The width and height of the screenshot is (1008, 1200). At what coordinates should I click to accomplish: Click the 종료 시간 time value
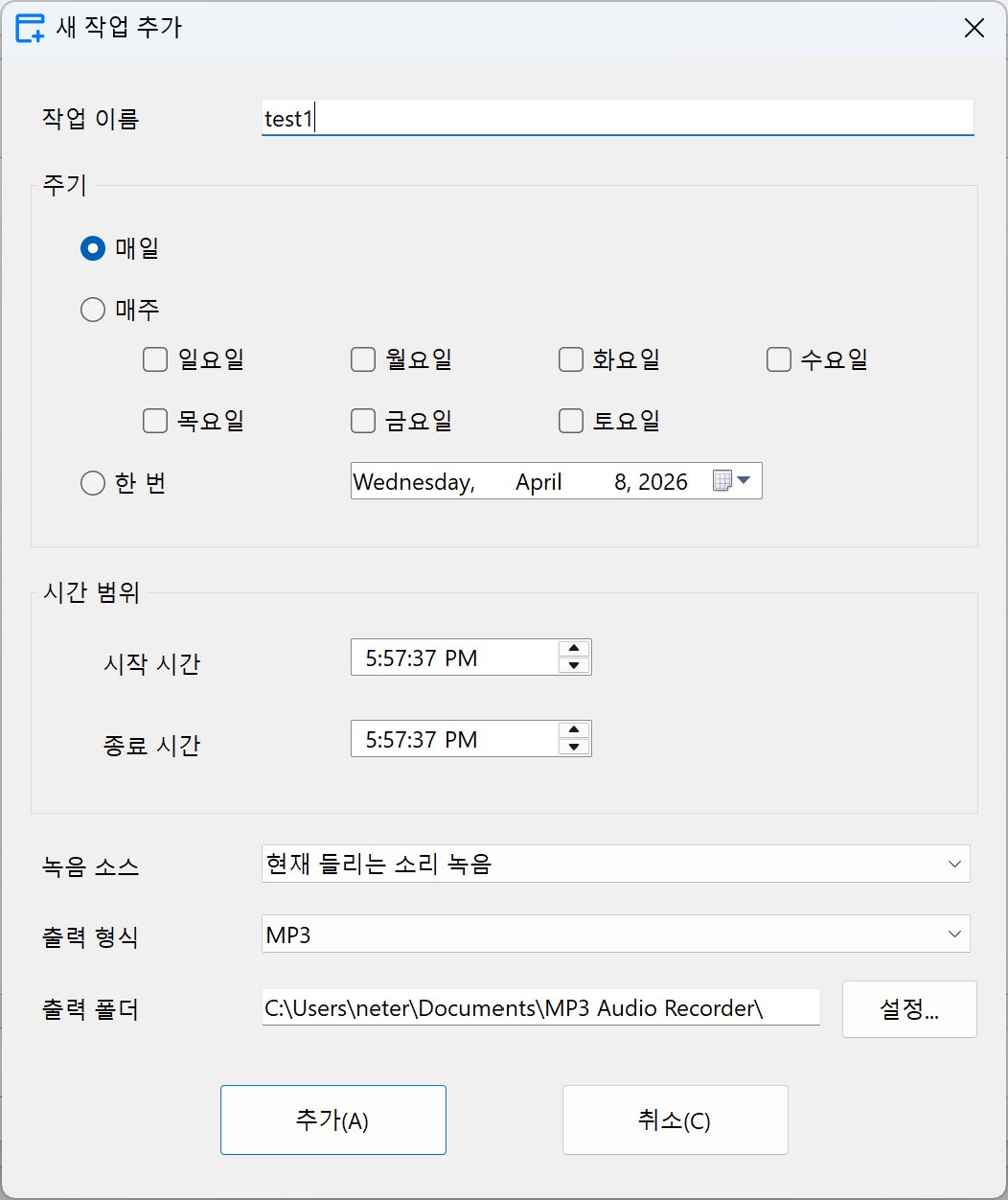point(422,740)
